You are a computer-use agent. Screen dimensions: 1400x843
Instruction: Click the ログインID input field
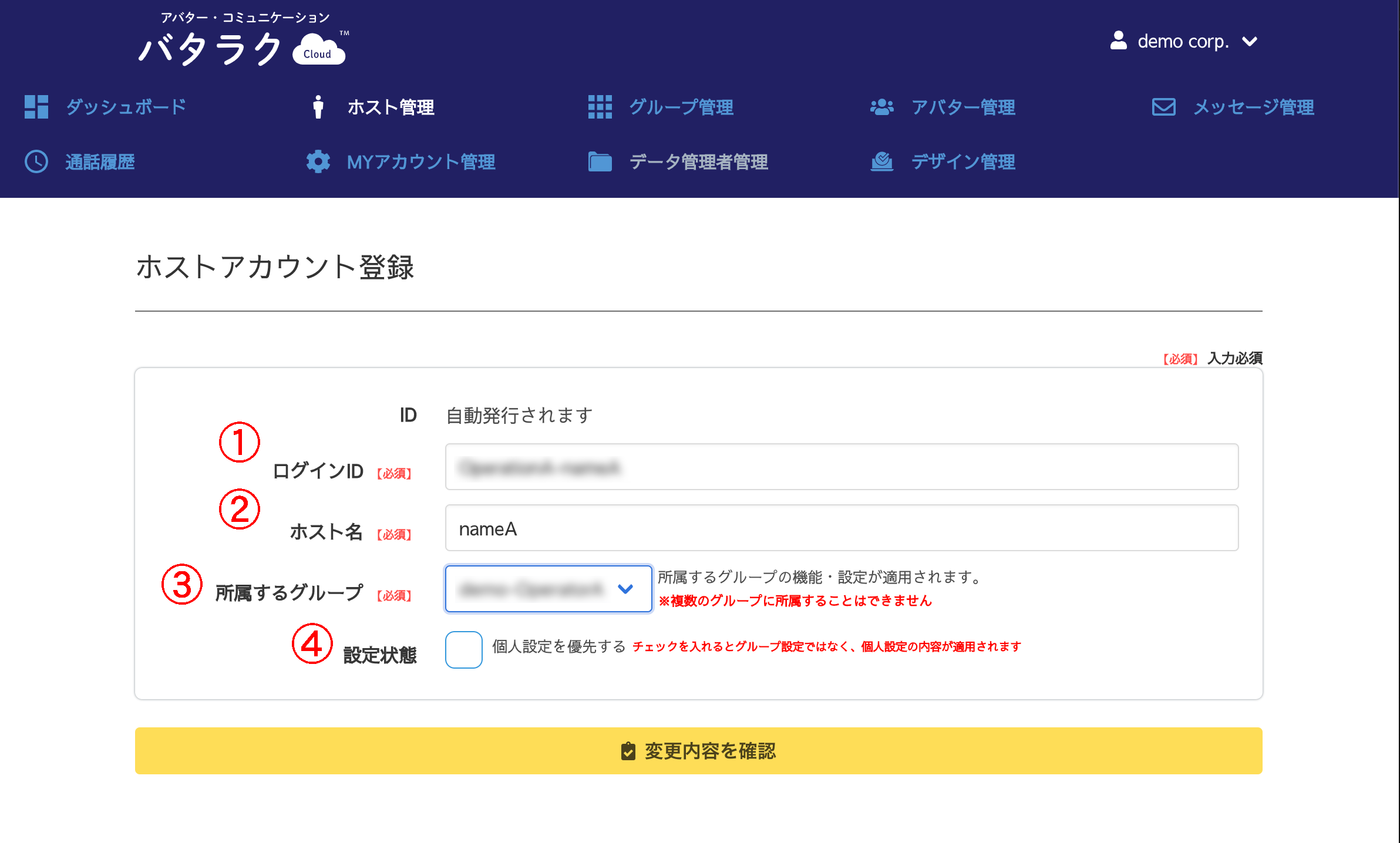(x=841, y=467)
